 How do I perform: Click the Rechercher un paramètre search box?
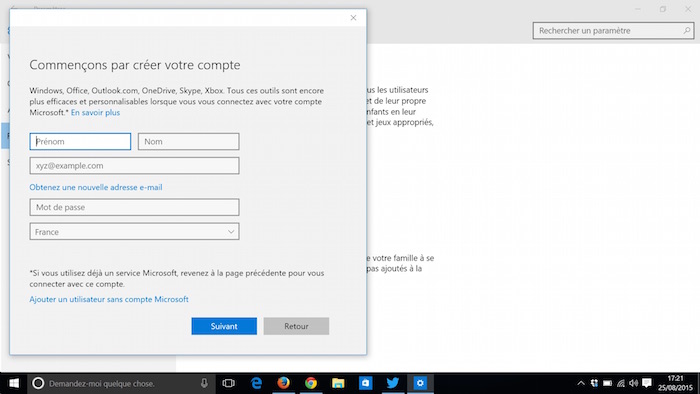613,31
